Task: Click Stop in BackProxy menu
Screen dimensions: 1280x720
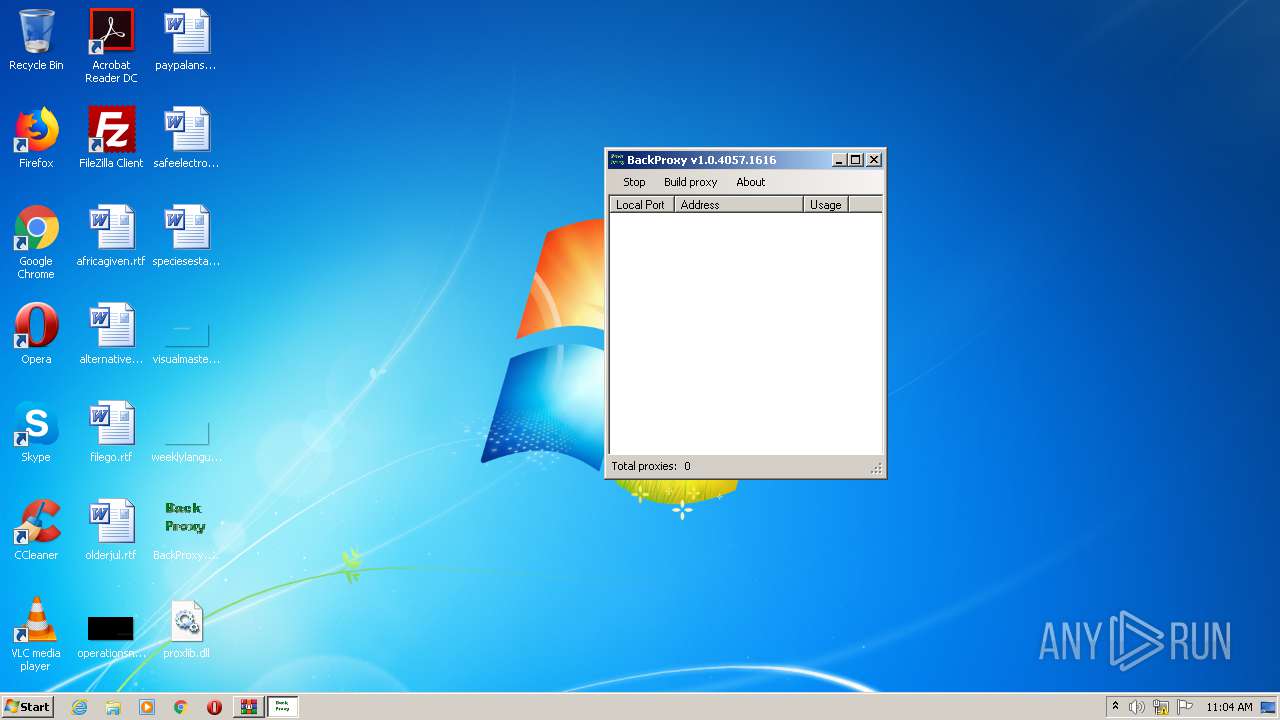Action: 634,182
